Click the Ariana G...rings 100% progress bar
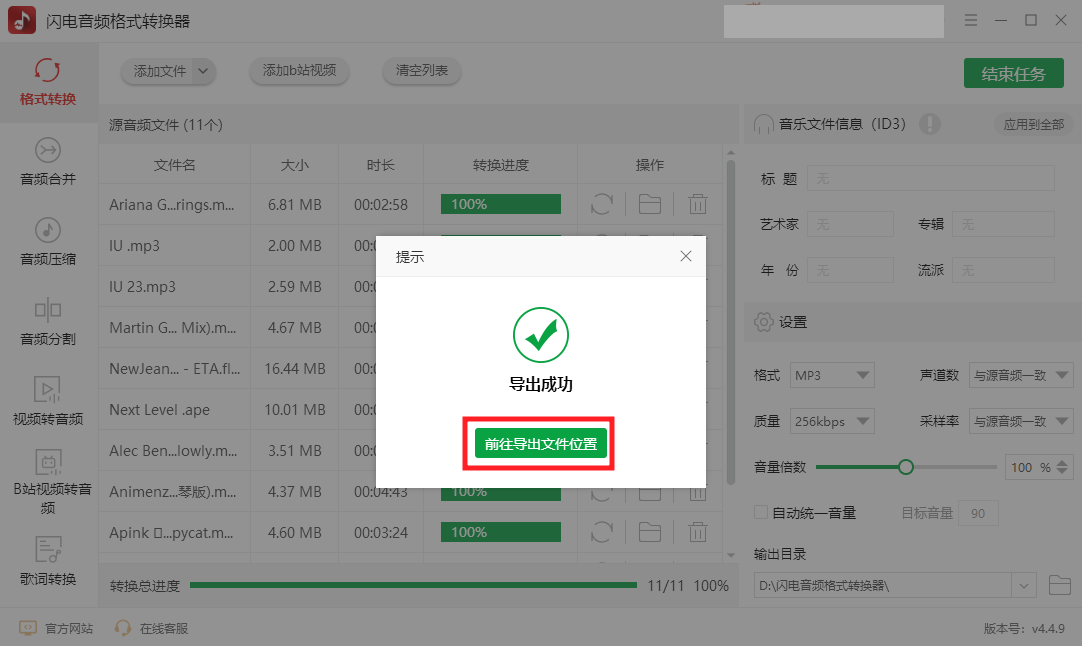This screenshot has width=1082, height=646. (501, 204)
